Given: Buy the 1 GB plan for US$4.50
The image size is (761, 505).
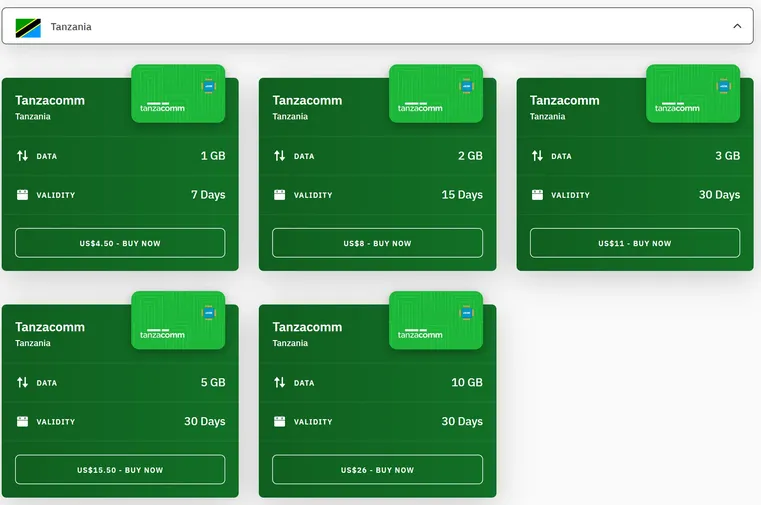Looking at the screenshot, I should [120, 243].
